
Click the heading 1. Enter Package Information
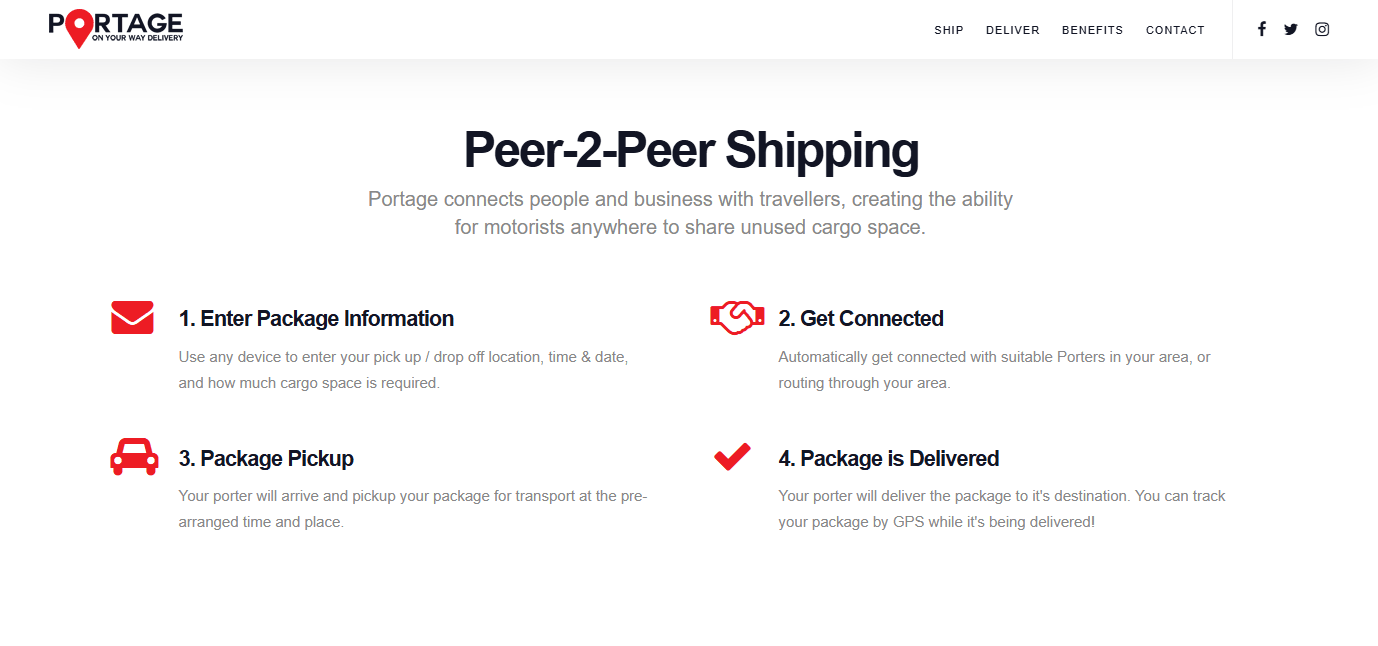316,318
